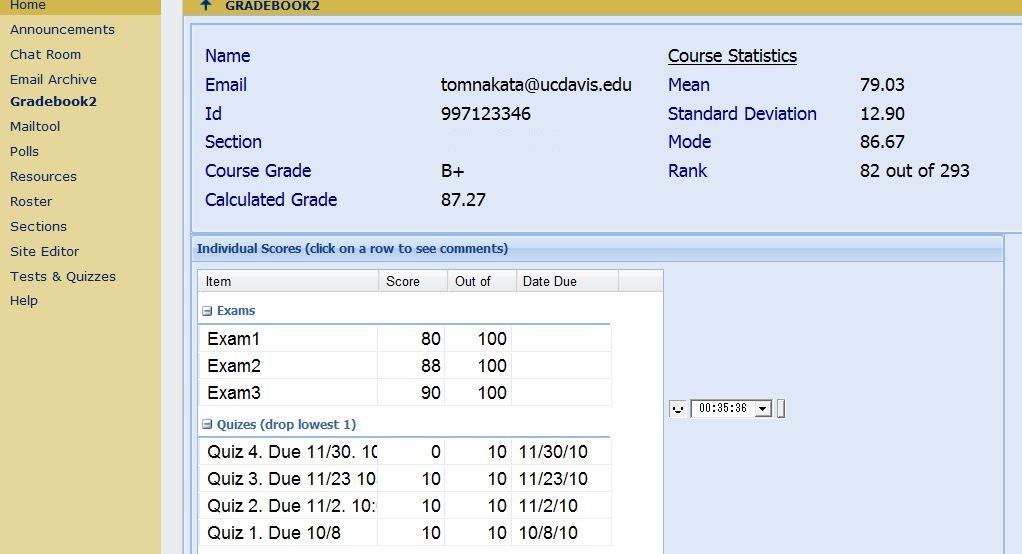Click the Quiz 4 score 0
The image size is (1022, 554).
pos(435,452)
